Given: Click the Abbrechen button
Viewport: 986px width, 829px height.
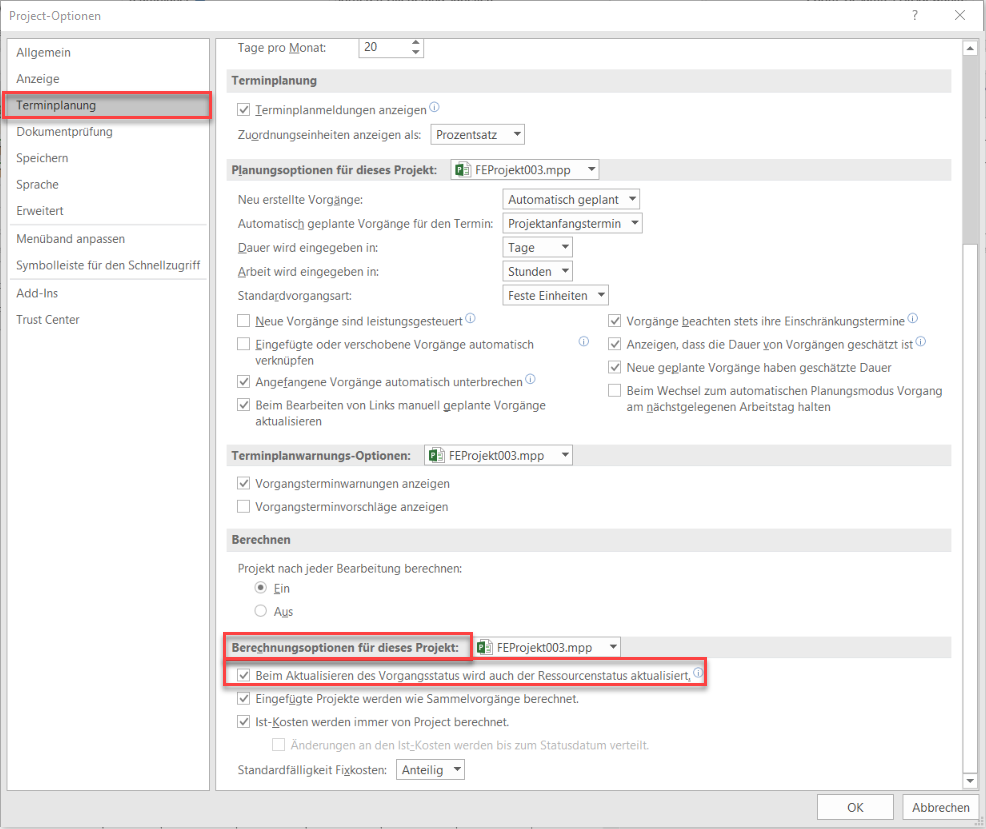Looking at the screenshot, I should 940,807.
